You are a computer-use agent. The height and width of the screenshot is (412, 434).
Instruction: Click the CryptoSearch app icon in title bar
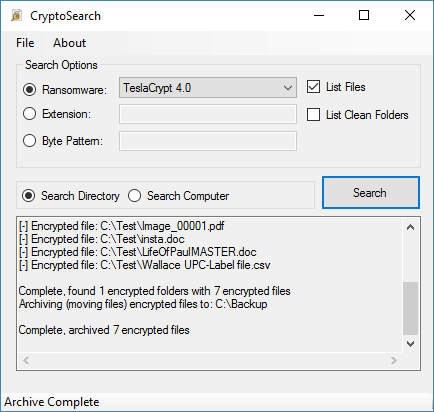tap(16, 15)
